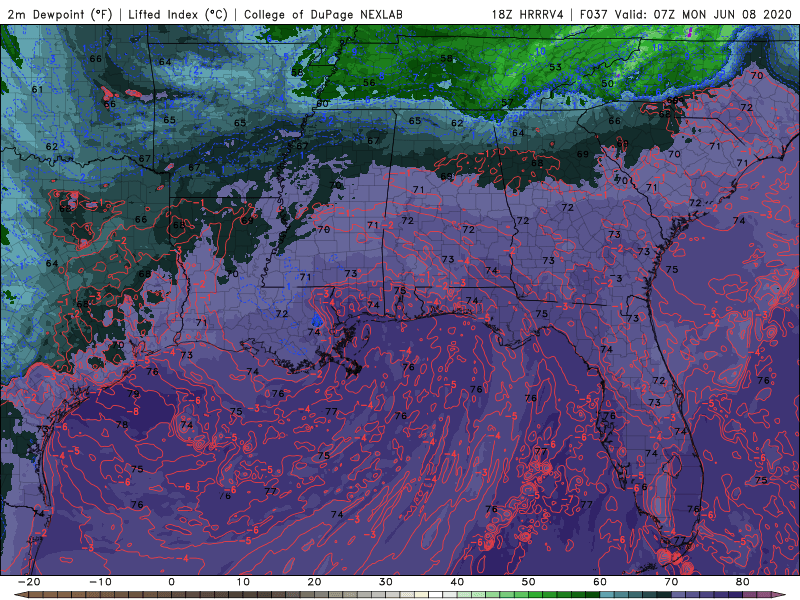This screenshot has height=600, width=800.
Task: Click the 40 label on the color scale
Action: point(457,582)
